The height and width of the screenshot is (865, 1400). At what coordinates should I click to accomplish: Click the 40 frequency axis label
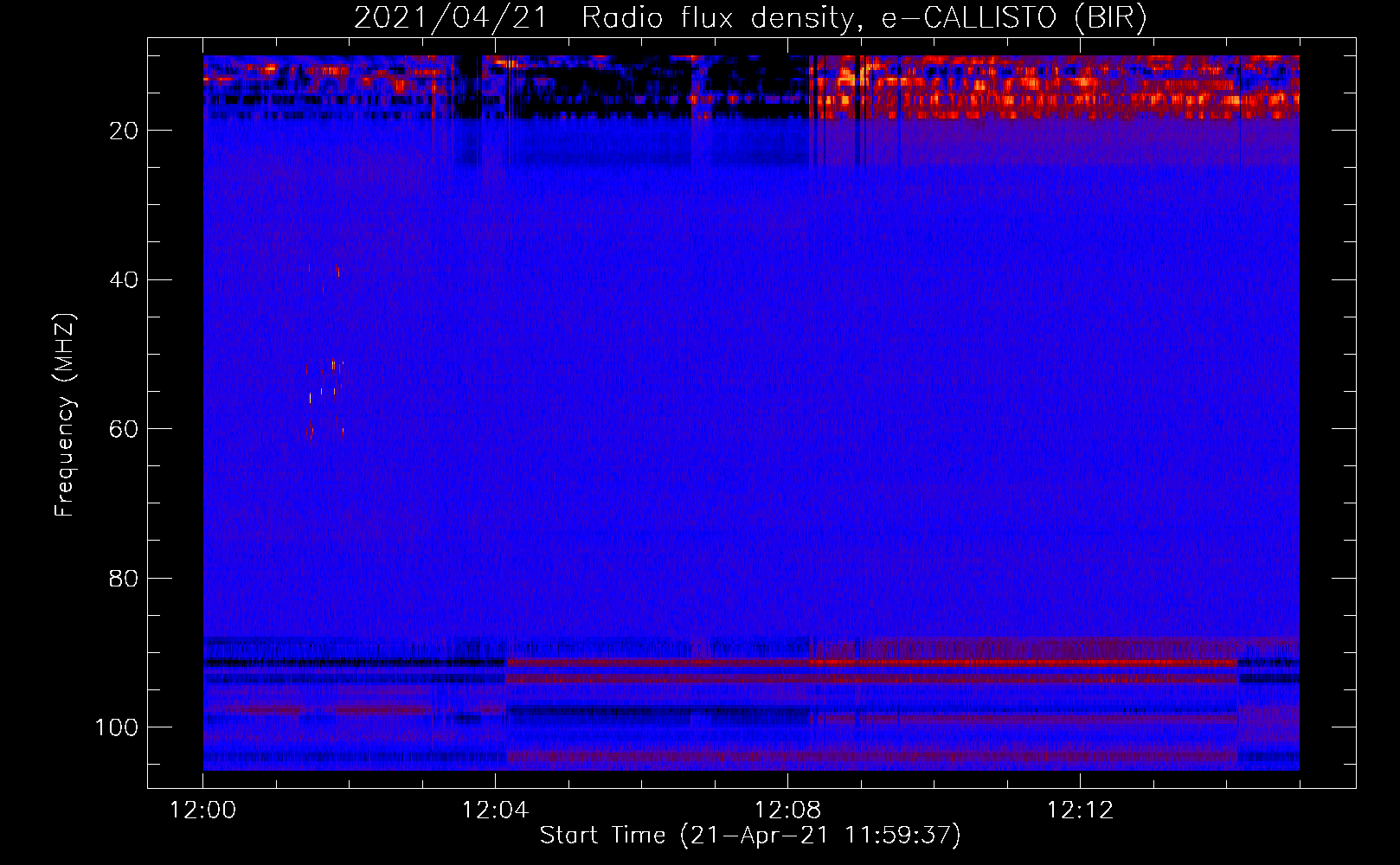[x=124, y=280]
